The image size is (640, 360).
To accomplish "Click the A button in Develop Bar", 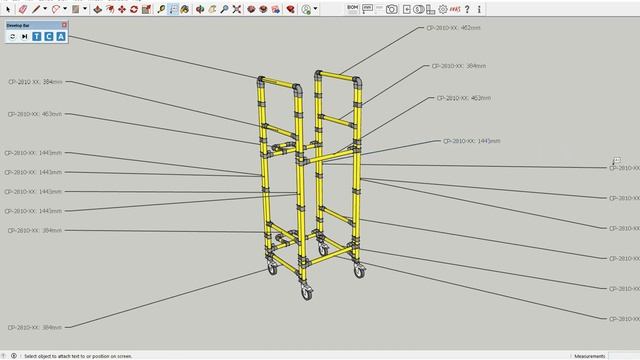I will pyautogui.click(x=61, y=37).
